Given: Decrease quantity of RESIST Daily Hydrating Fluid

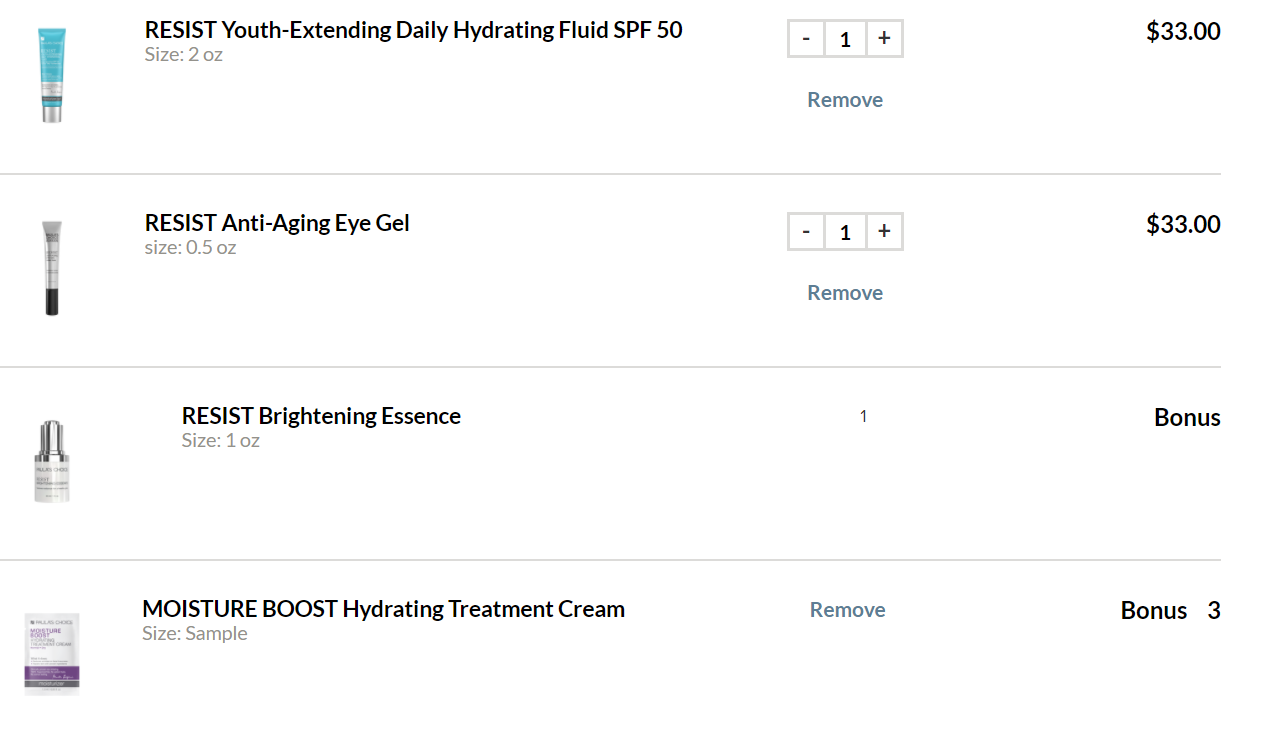Looking at the screenshot, I should coord(806,39).
